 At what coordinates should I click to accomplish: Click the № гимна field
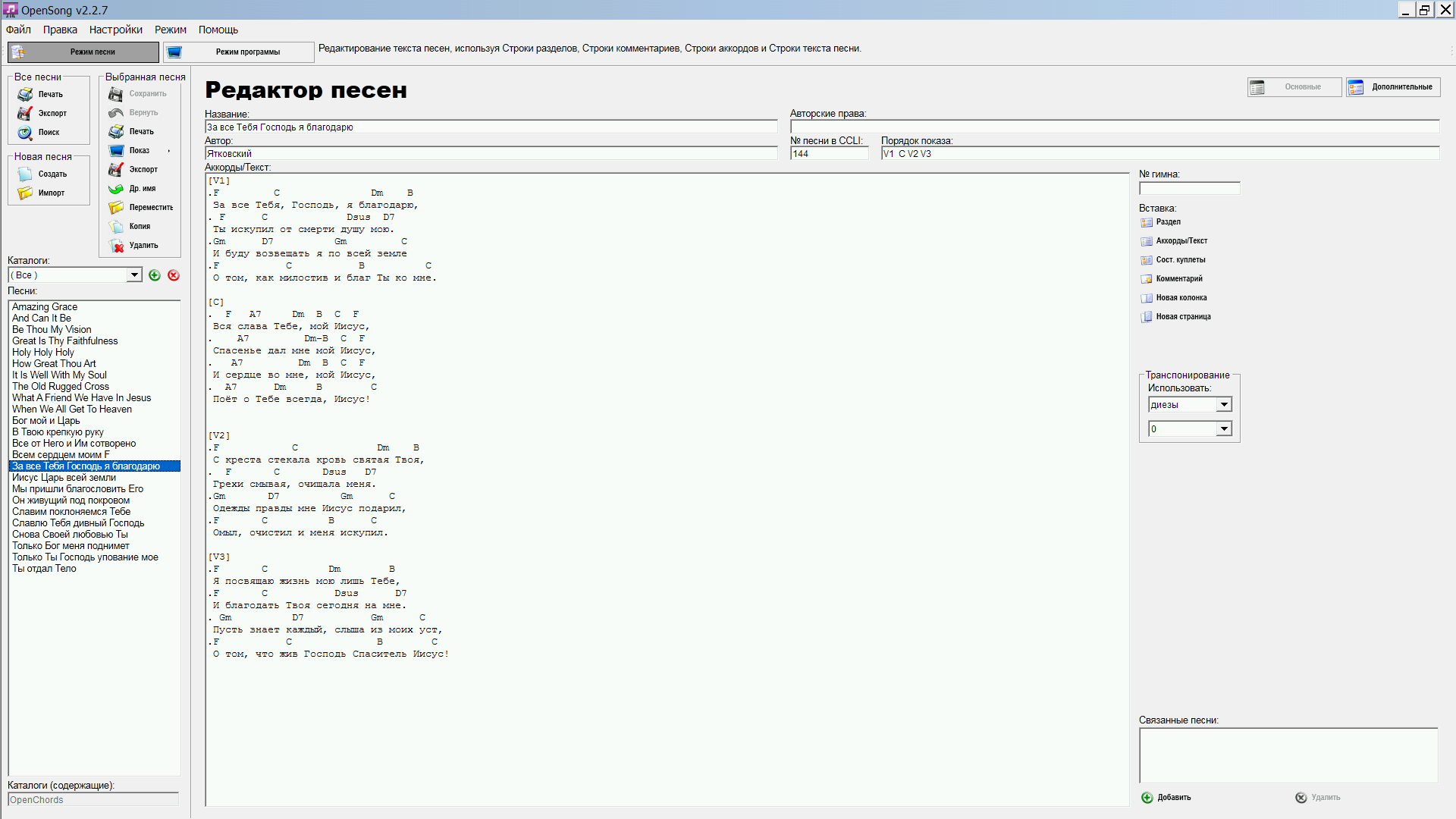click(1189, 188)
